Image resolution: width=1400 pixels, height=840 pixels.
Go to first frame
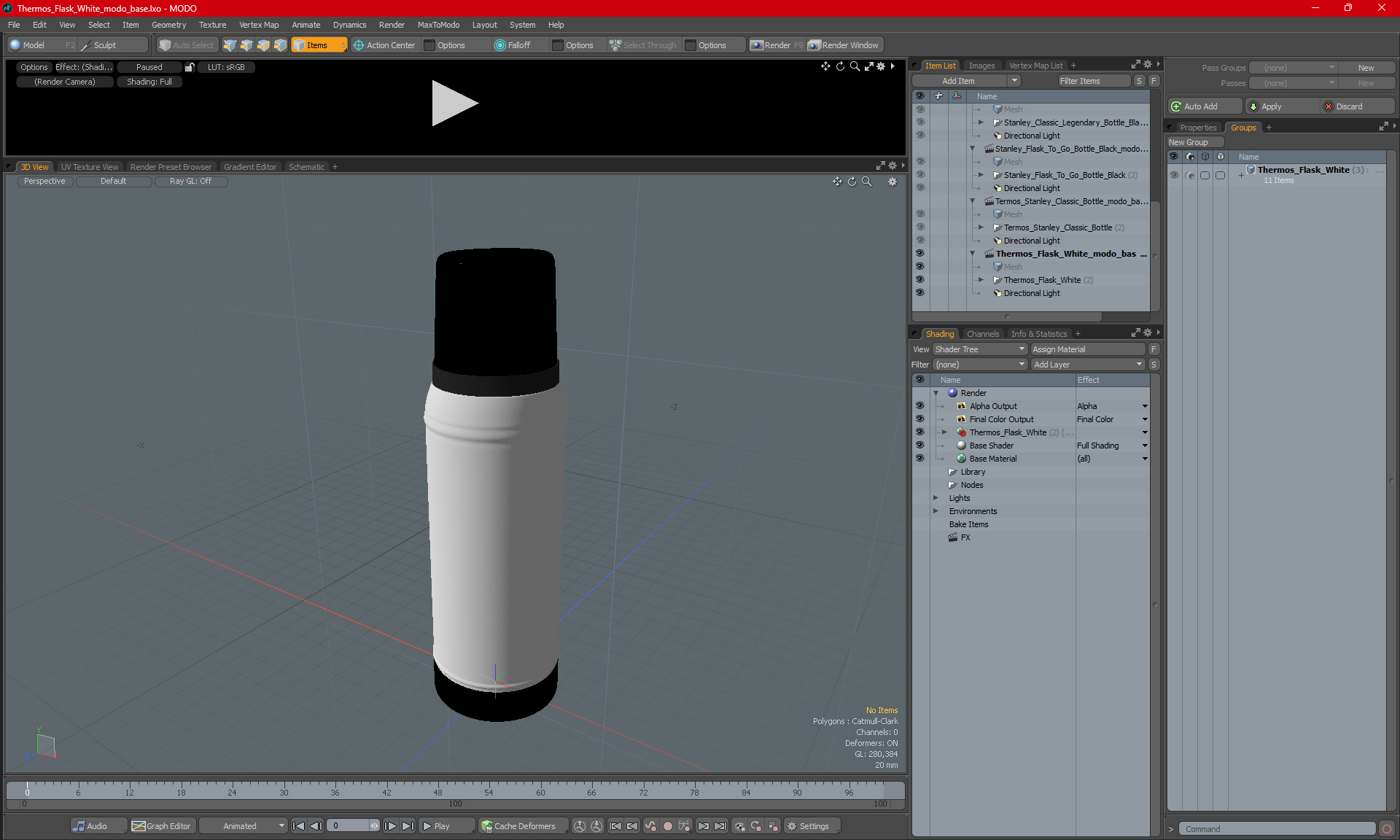click(299, 826)
